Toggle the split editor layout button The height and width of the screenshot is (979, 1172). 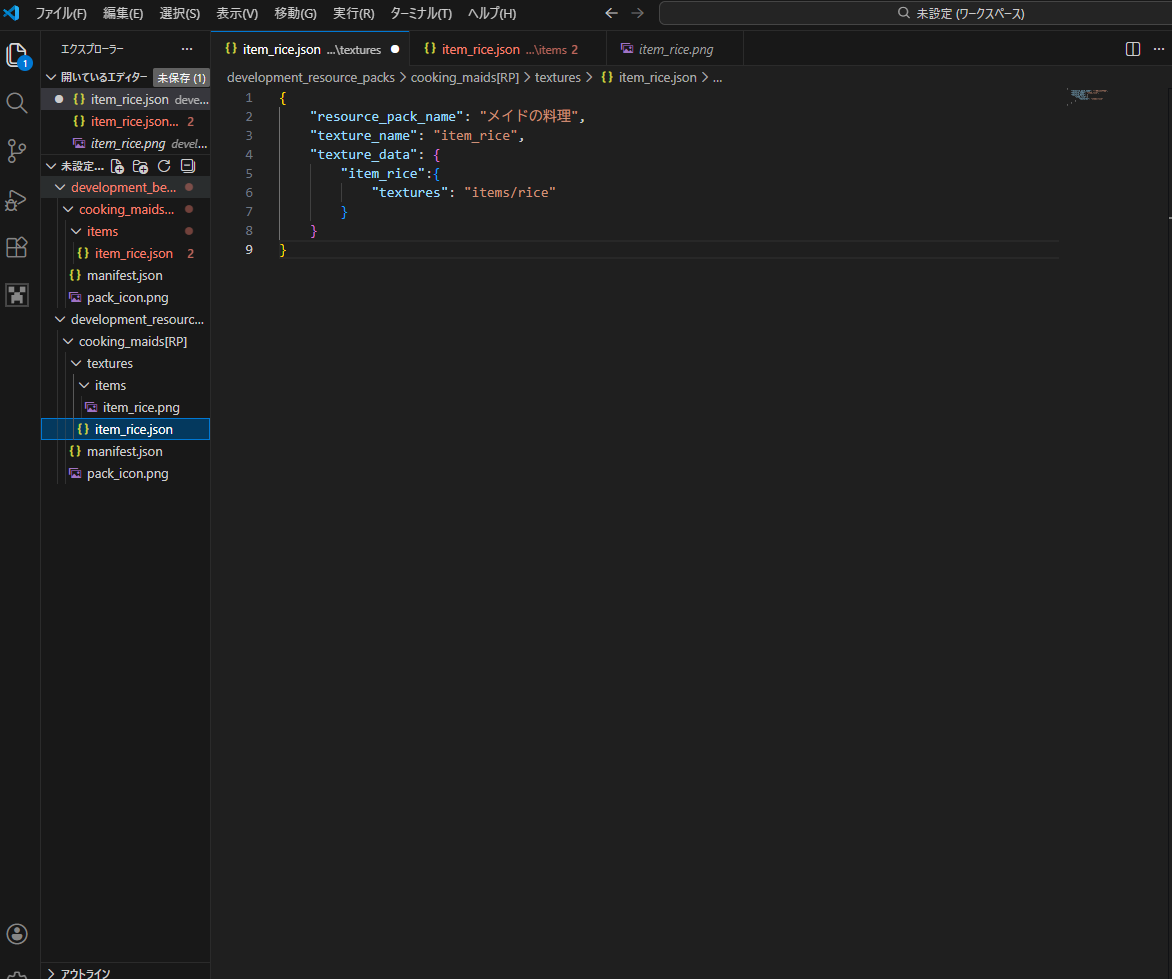(x=1133, y=49)
